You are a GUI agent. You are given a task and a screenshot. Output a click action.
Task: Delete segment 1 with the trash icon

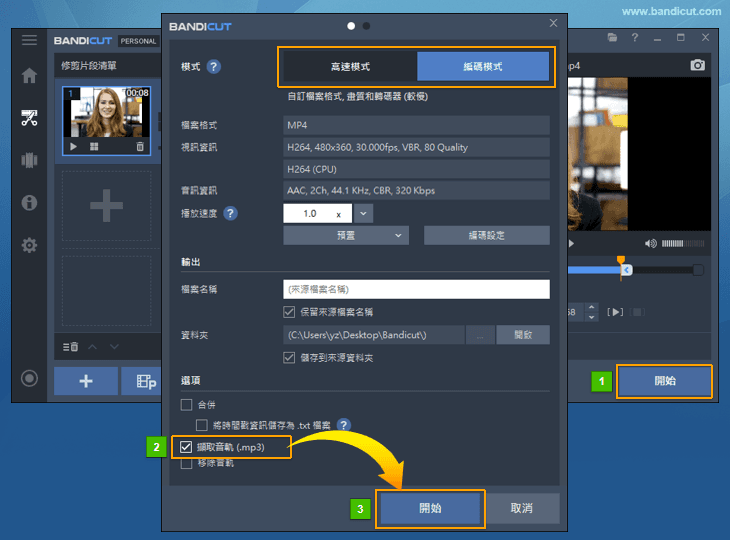140,146
